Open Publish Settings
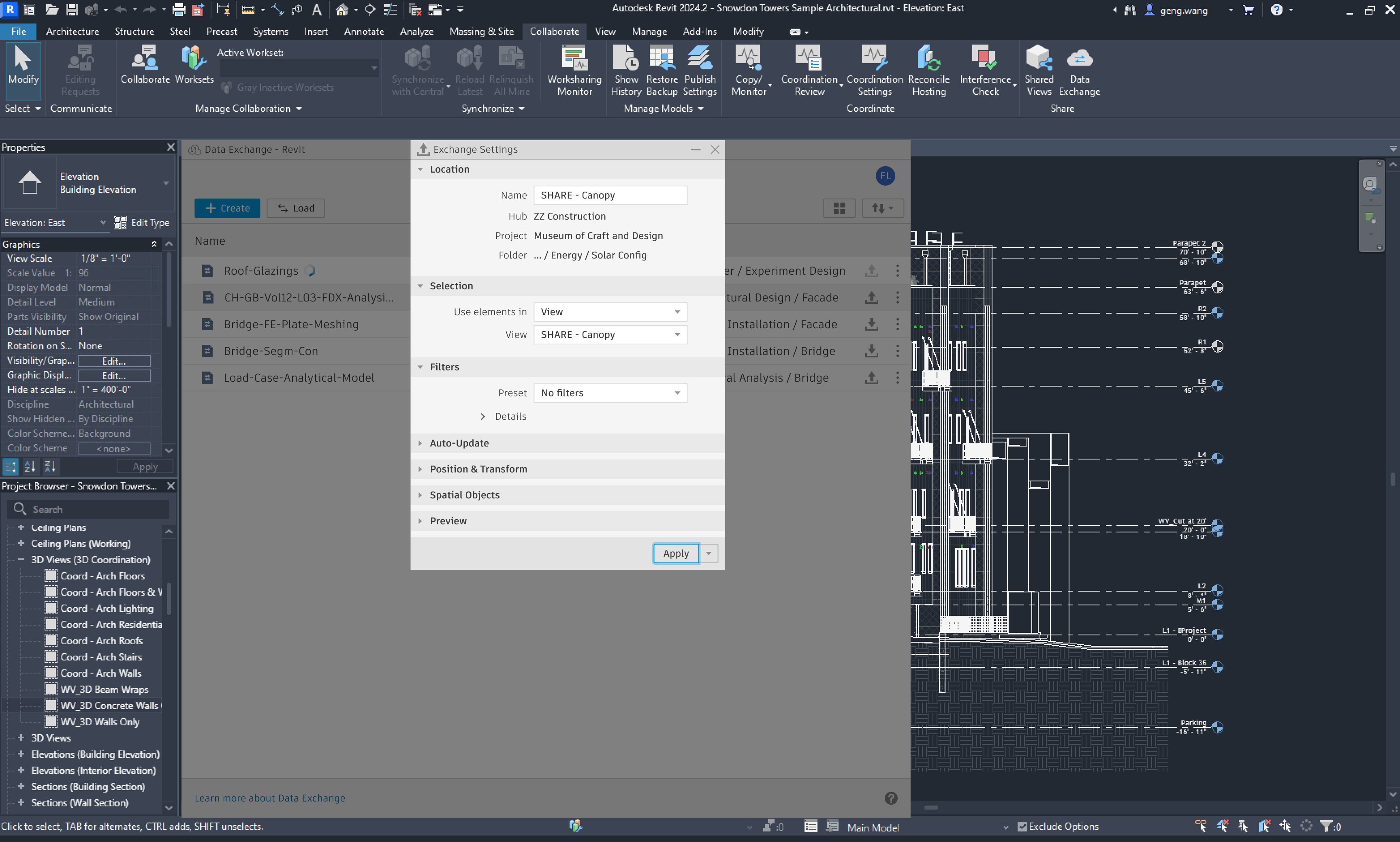This screenshot has height=842, width=1400. tap(700, 71)
